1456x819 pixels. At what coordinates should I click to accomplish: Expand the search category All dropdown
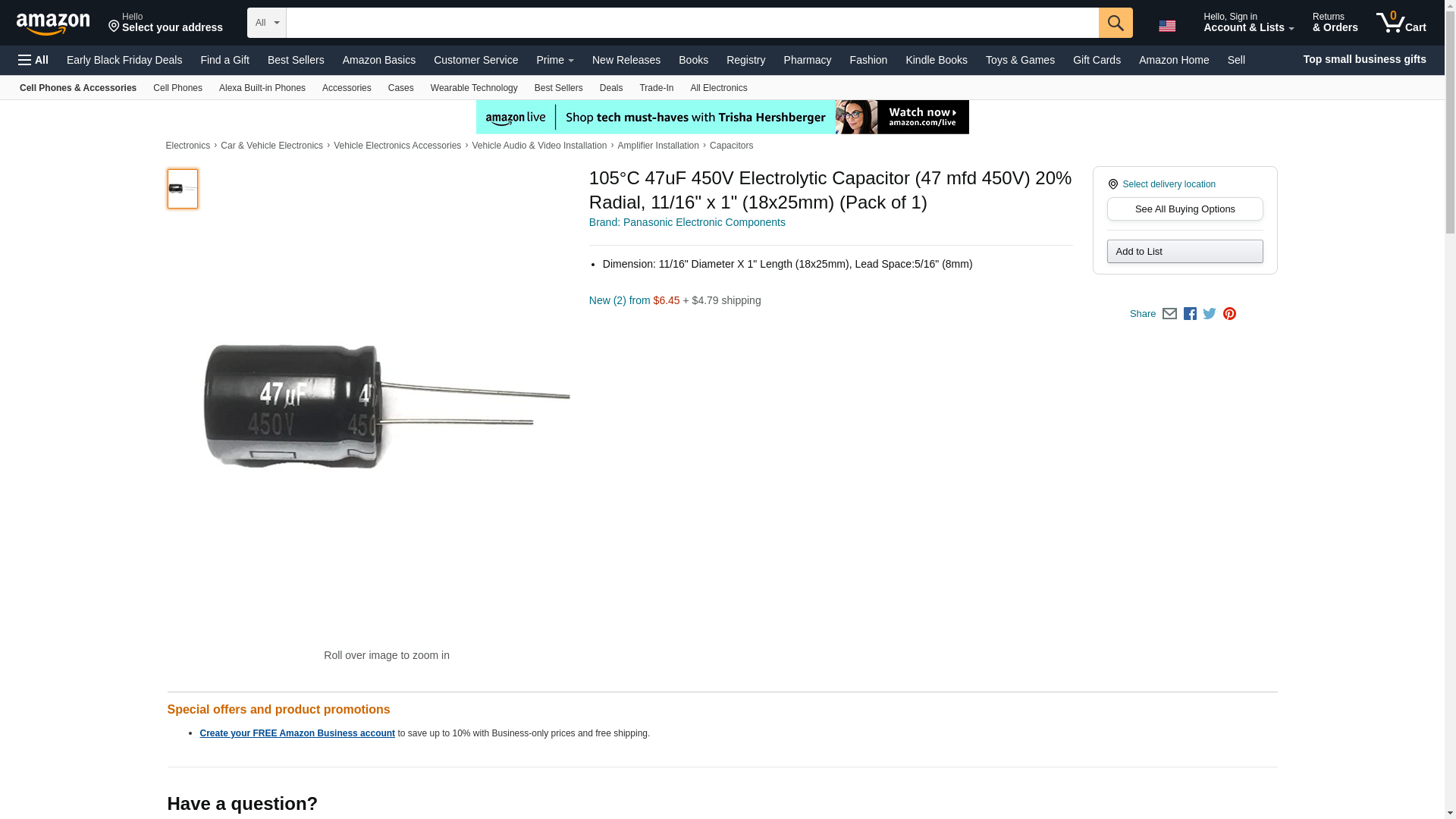(x=267, y=23)
